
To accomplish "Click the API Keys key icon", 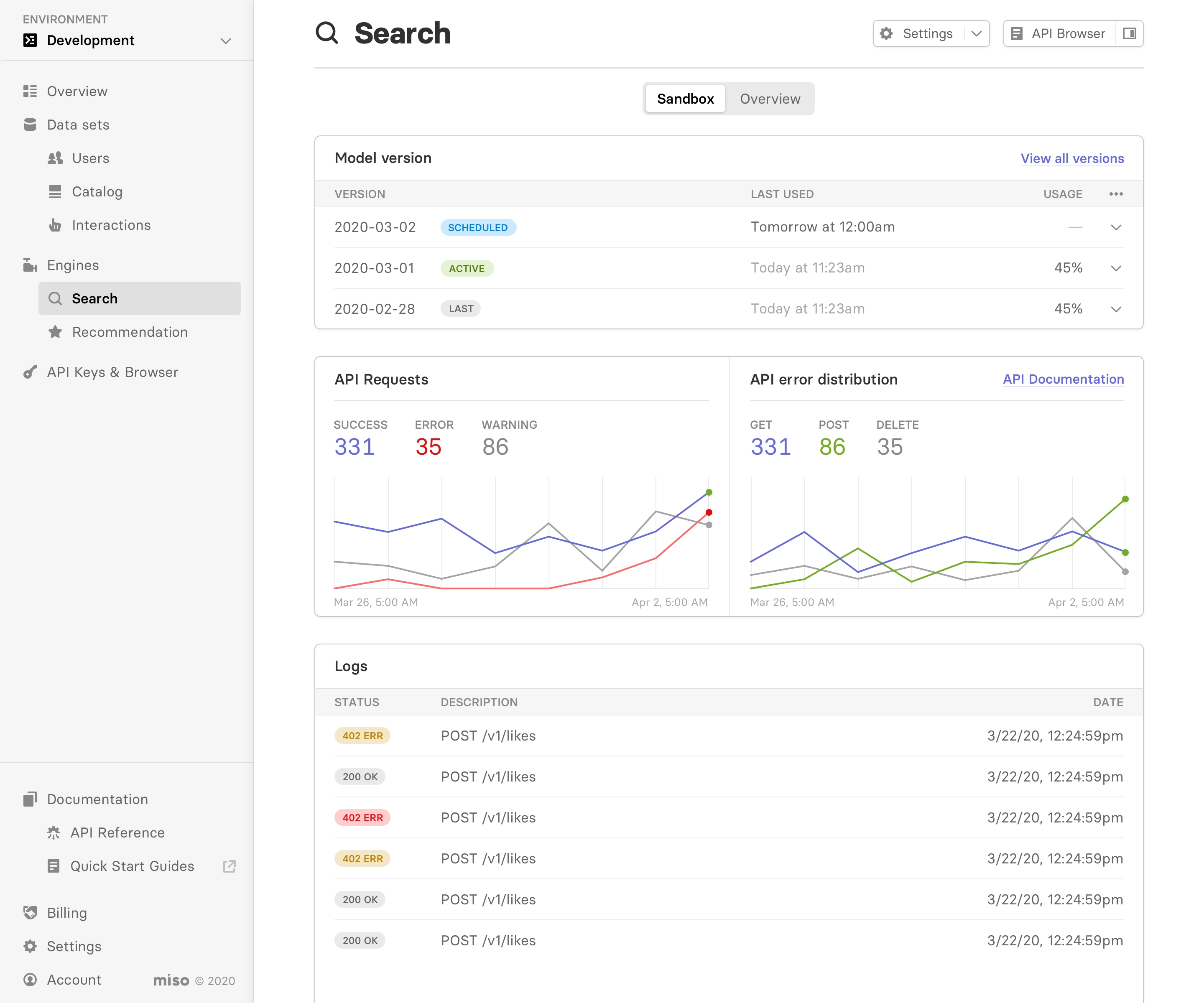I will click(x=30, y=372).
